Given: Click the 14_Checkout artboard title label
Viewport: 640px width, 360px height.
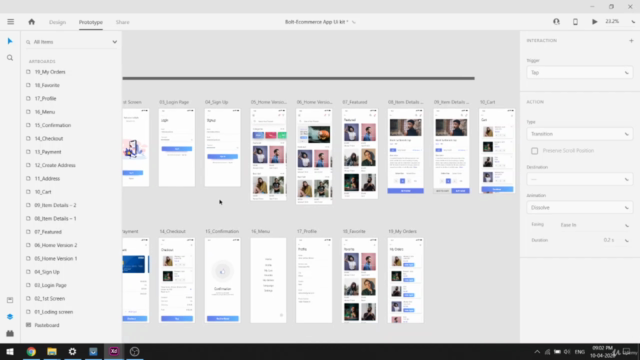Looking at the screenshot, I should 172,231.
